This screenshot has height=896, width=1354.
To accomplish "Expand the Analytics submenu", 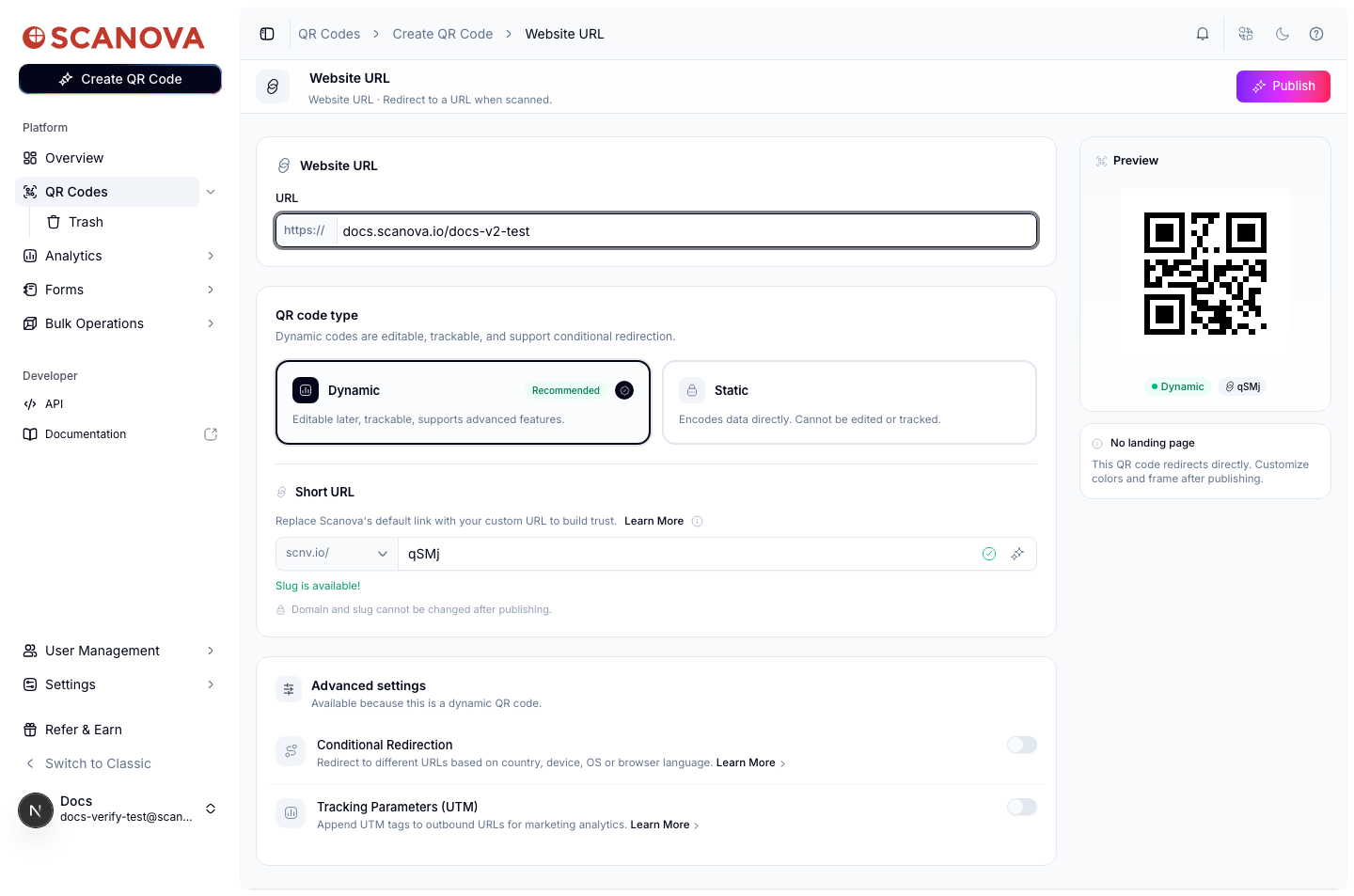I will pos(211,256).
